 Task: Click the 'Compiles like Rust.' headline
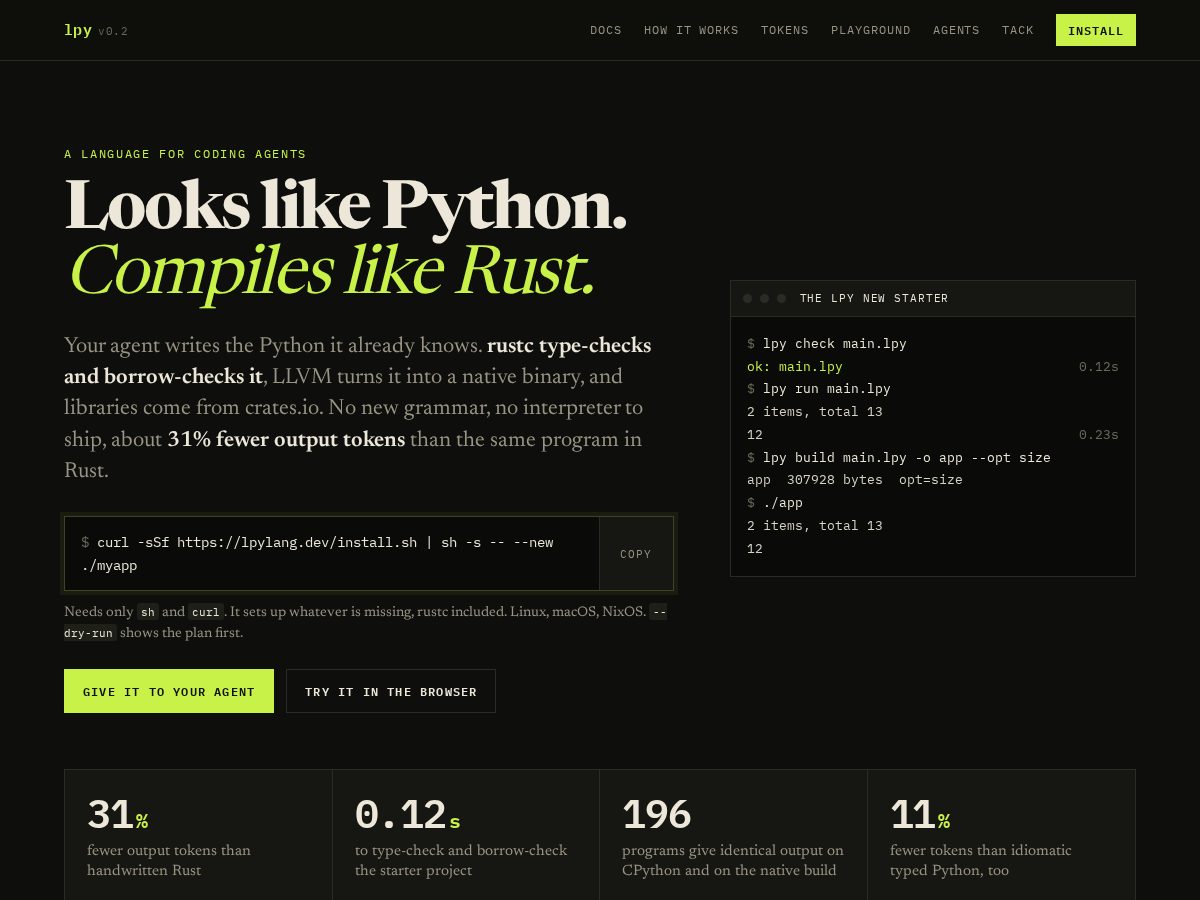(x=333, y=271)
